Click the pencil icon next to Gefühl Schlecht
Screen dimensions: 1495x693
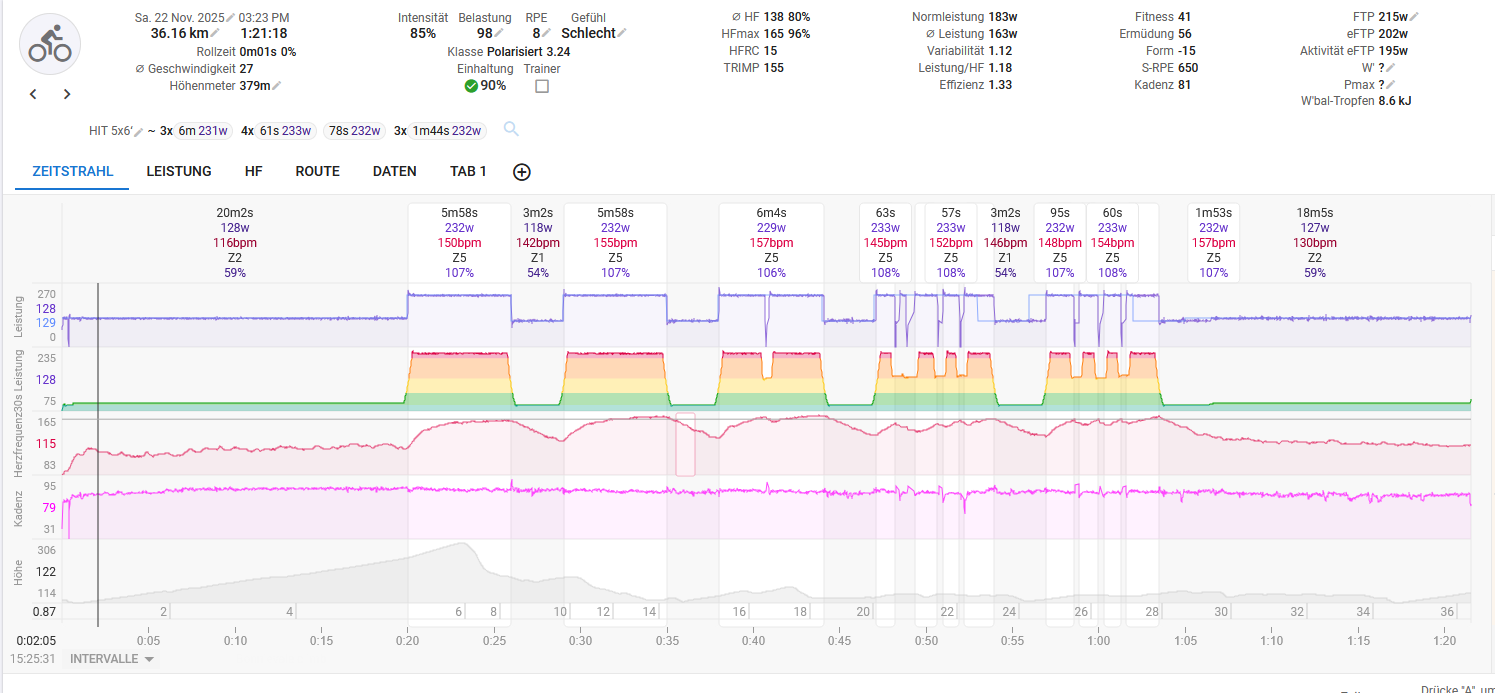coord(622,34)
